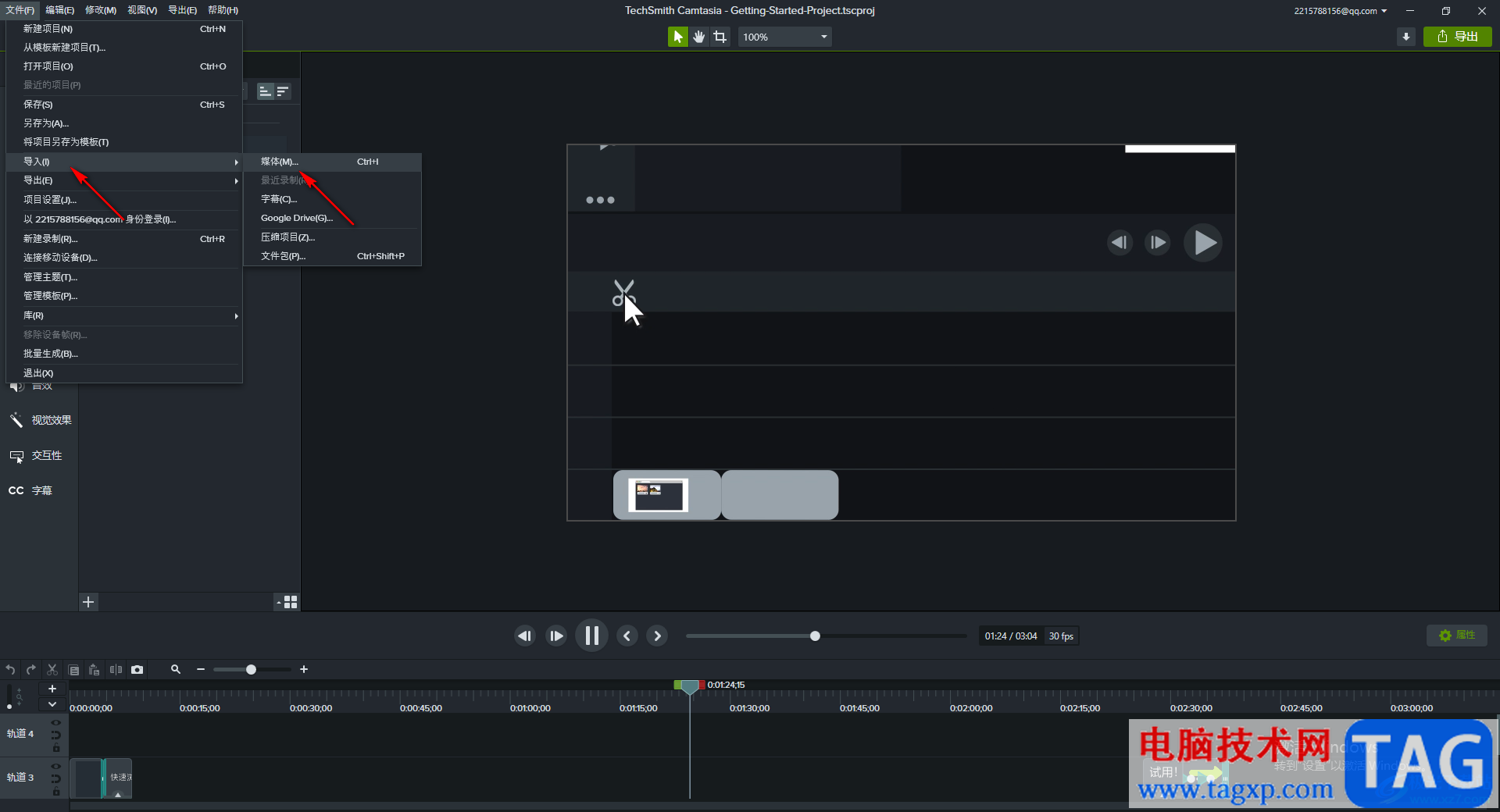Open the account 2215788156@qq.com dropdown

point(1340,11)
